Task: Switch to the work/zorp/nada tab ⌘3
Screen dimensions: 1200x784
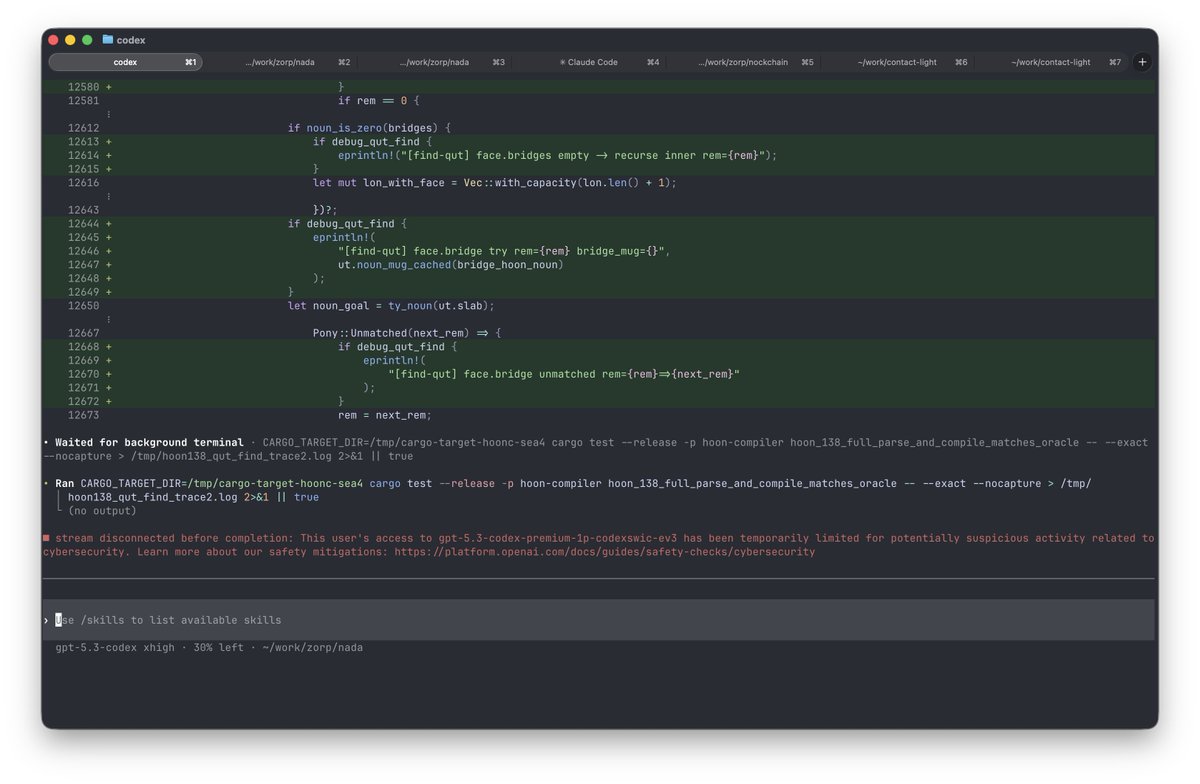Action: click(x=434, y=62)
